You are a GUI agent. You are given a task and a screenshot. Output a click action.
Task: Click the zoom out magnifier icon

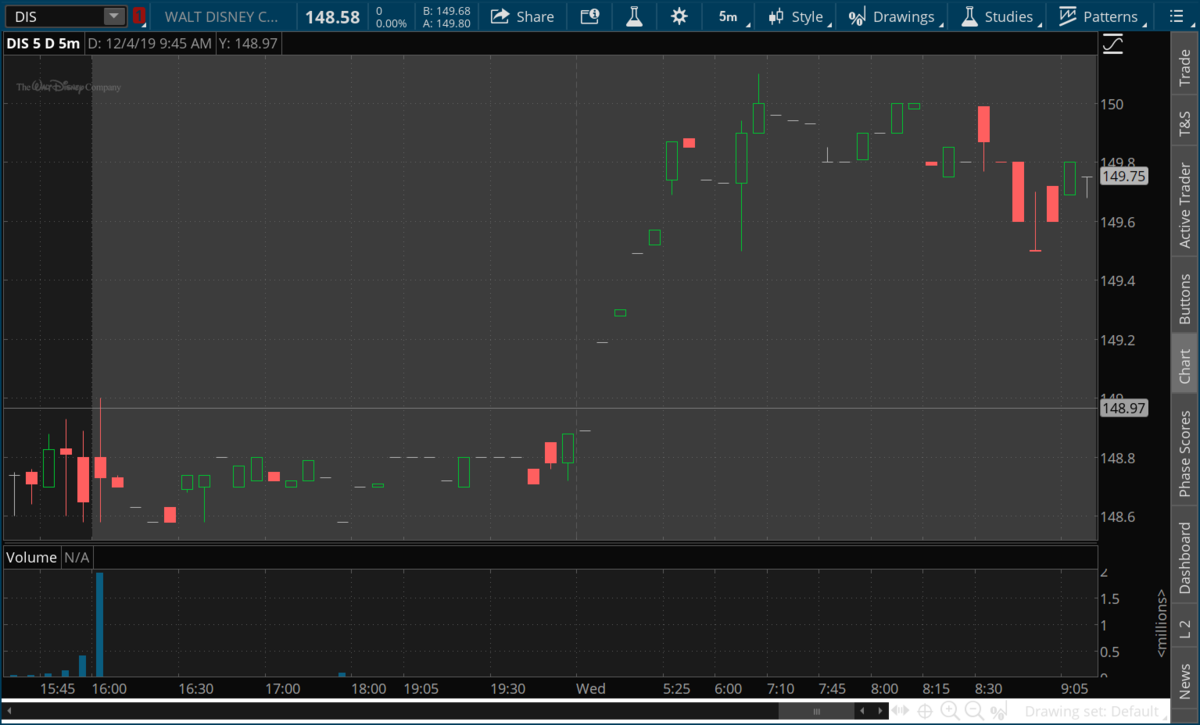coord(974,711)
